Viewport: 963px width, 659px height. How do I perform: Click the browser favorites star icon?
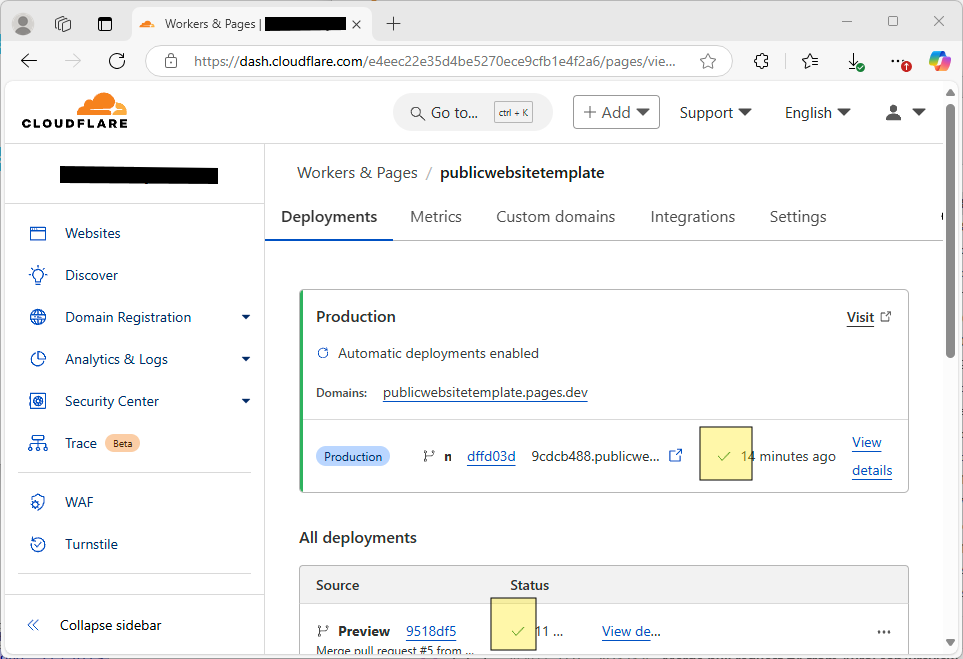(x=708, y=61)
